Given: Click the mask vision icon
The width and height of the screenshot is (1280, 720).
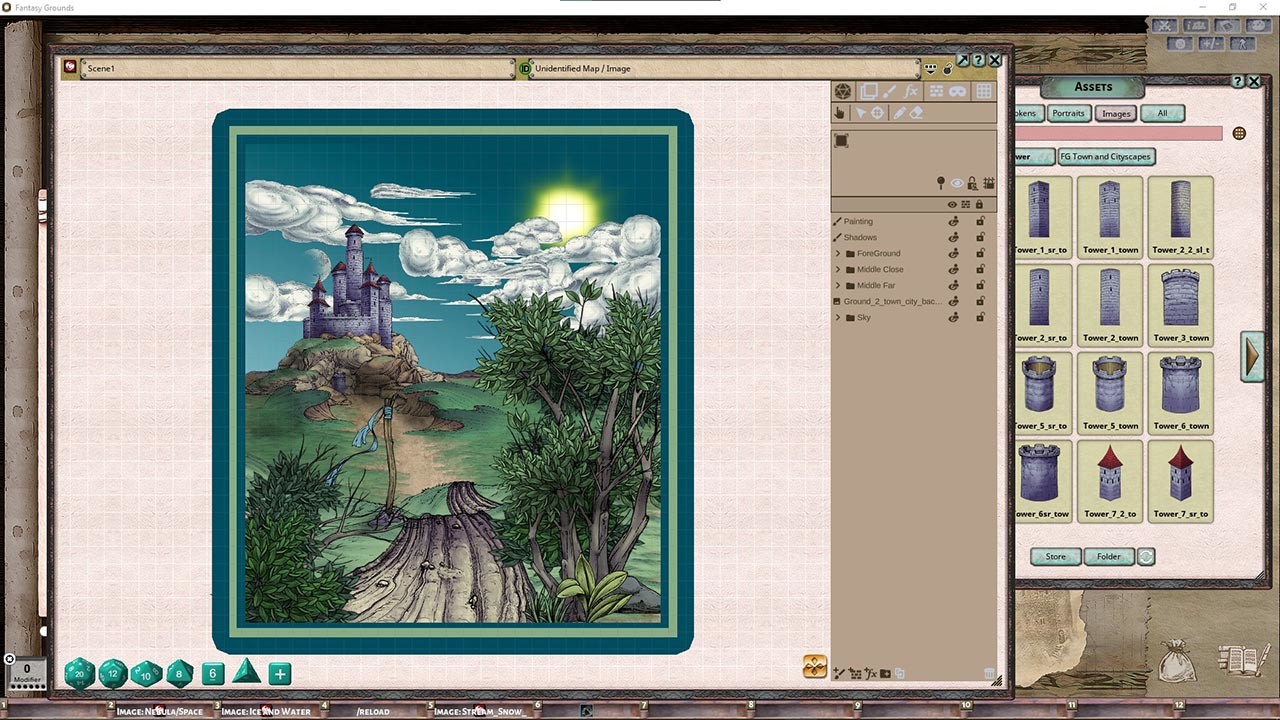Looking at the screenshot, I should [958, 91].
